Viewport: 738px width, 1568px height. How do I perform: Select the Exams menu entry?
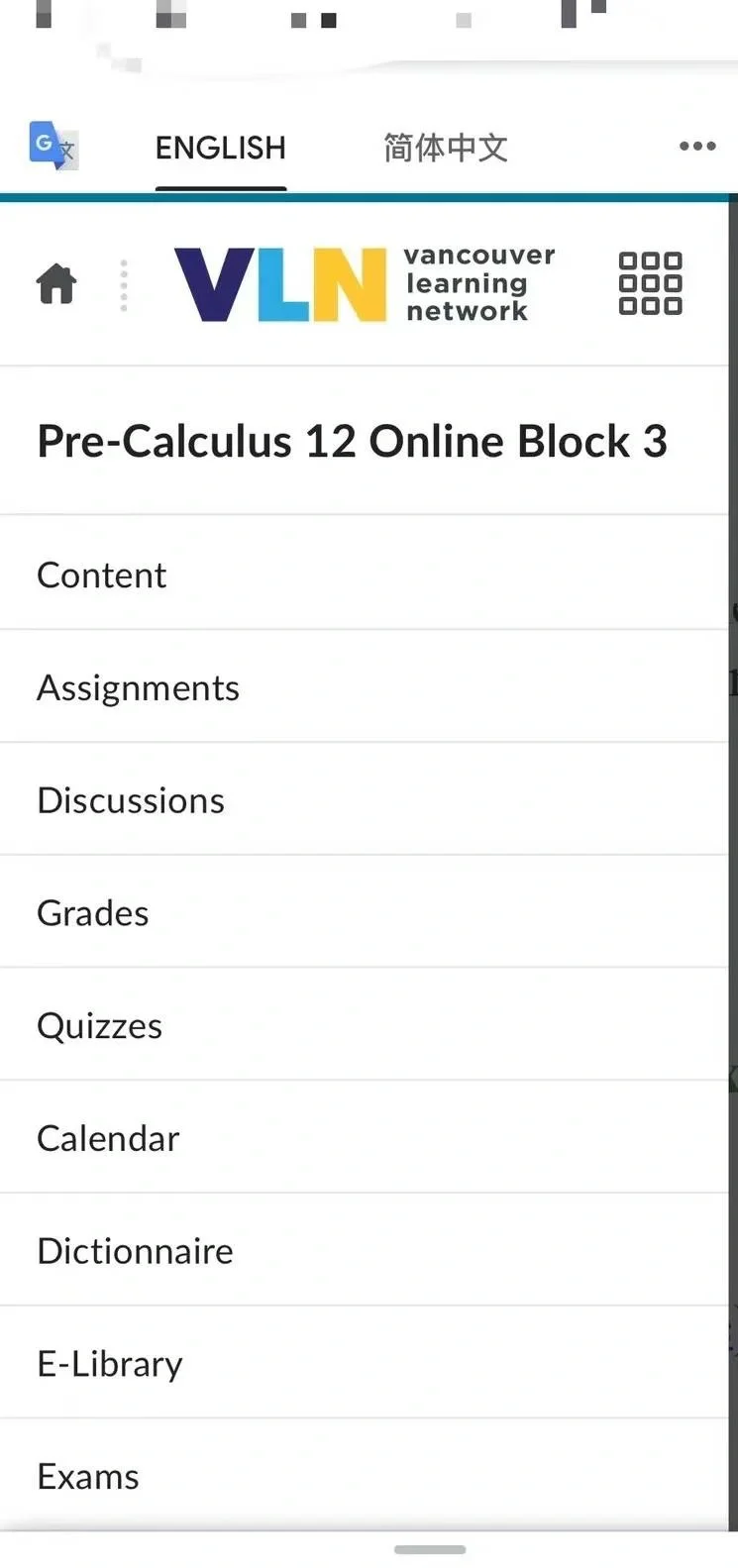click(x=364, y=1477)
